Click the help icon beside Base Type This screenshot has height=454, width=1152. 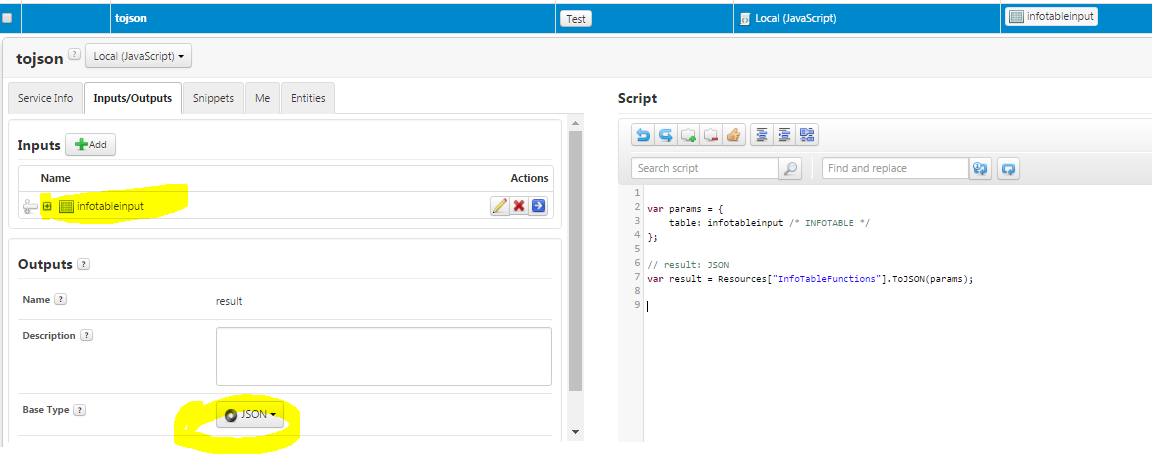[79, 411]
